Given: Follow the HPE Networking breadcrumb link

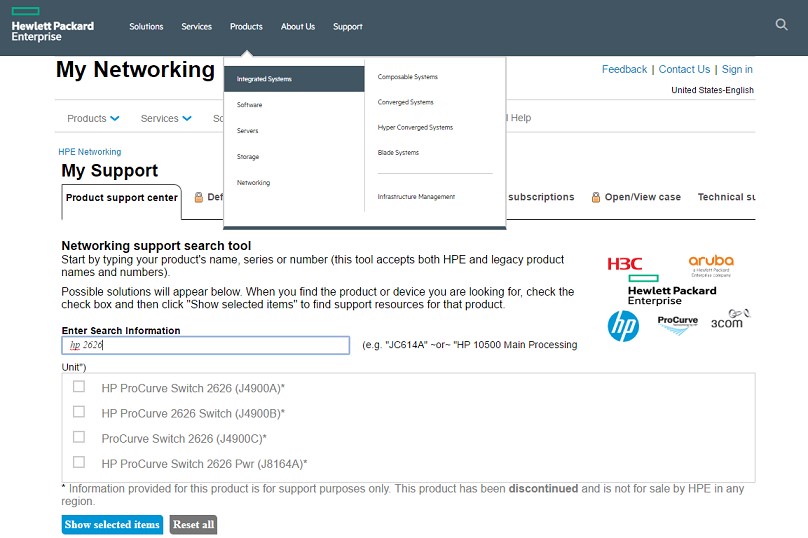Looking at the screenshot, I should (x=90, y=152).
